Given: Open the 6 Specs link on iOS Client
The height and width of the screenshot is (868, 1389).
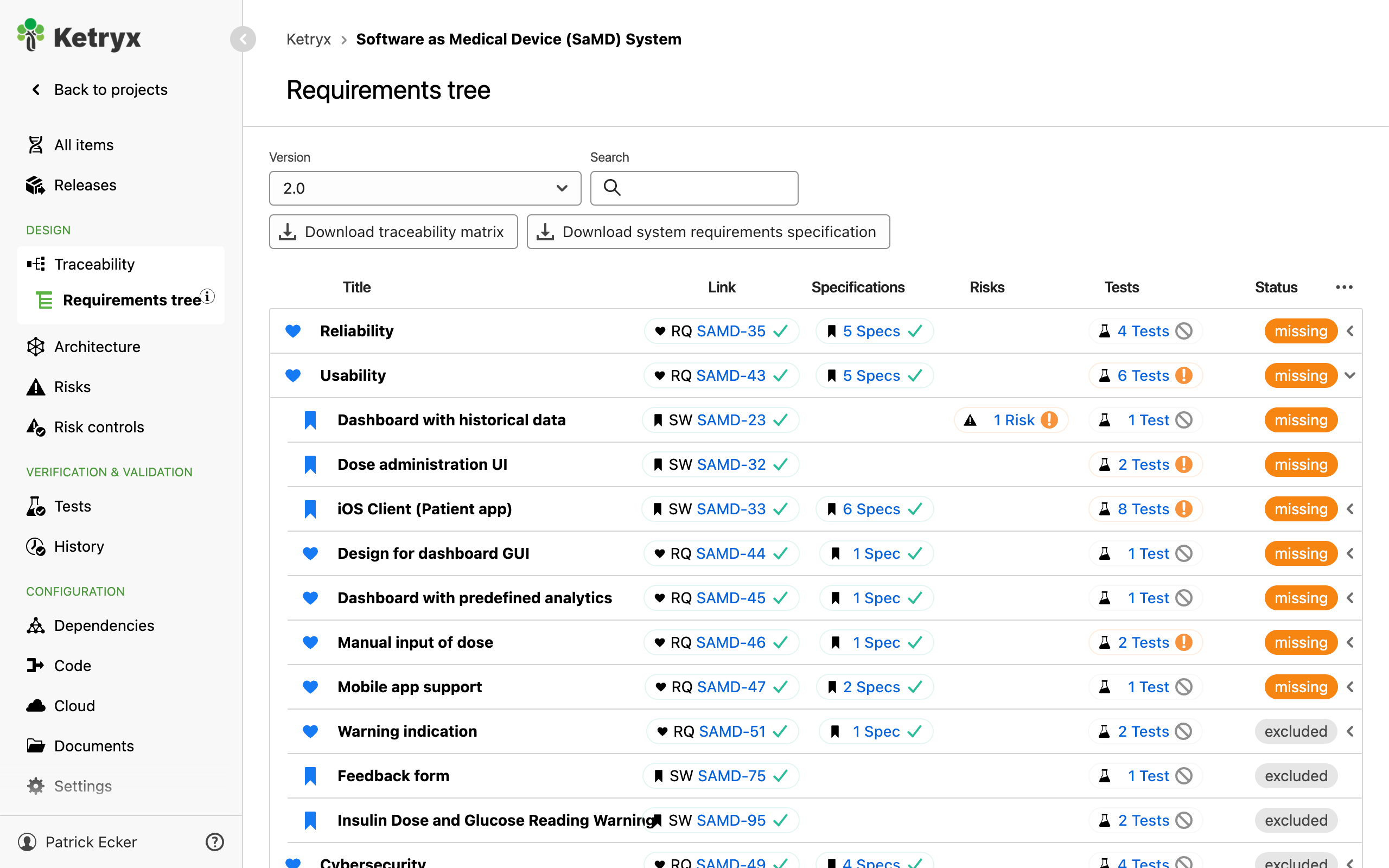Looking at the screenshot, I should 871,509.
